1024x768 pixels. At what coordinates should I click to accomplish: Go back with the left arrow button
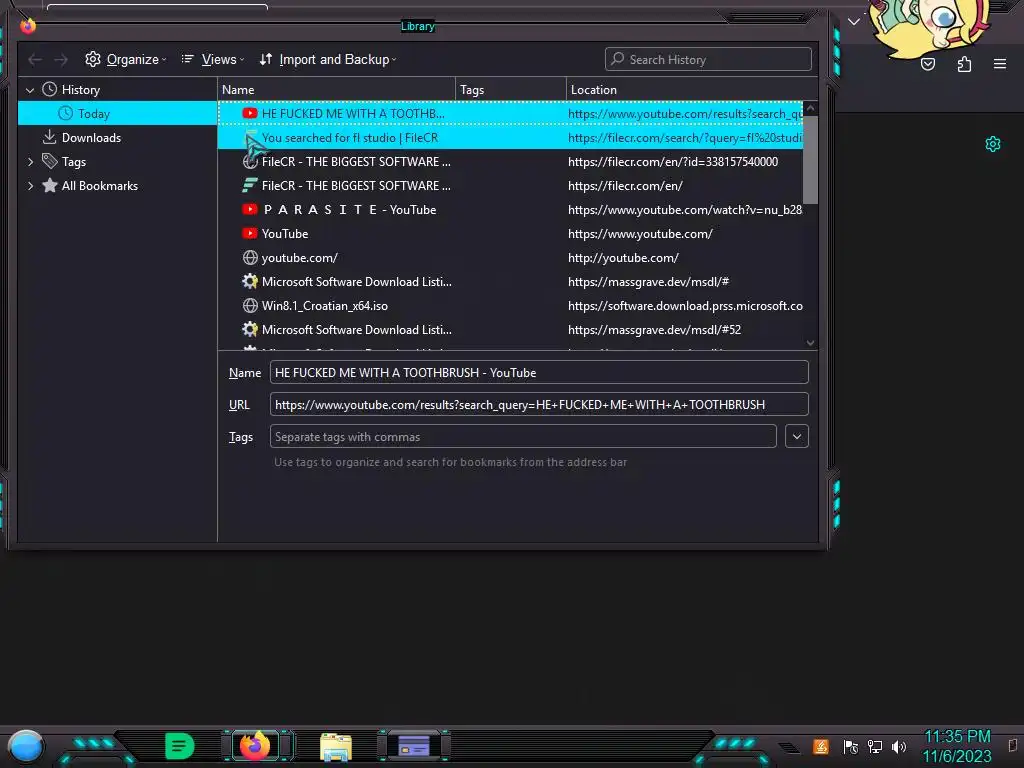point(35,59)
